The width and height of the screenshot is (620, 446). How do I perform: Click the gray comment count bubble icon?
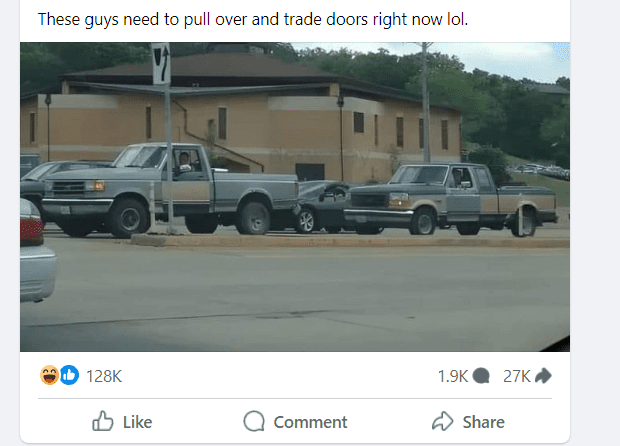[481, 376]
